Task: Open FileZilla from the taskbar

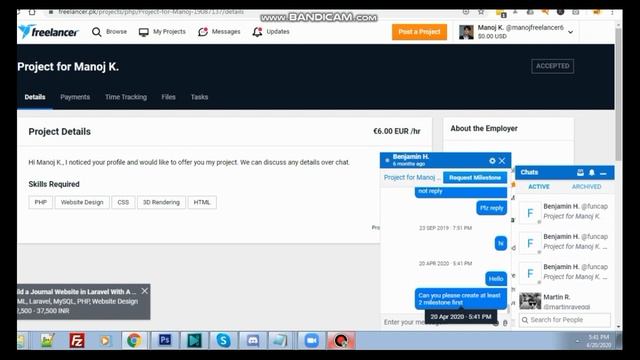Action: tap(77, 340)
